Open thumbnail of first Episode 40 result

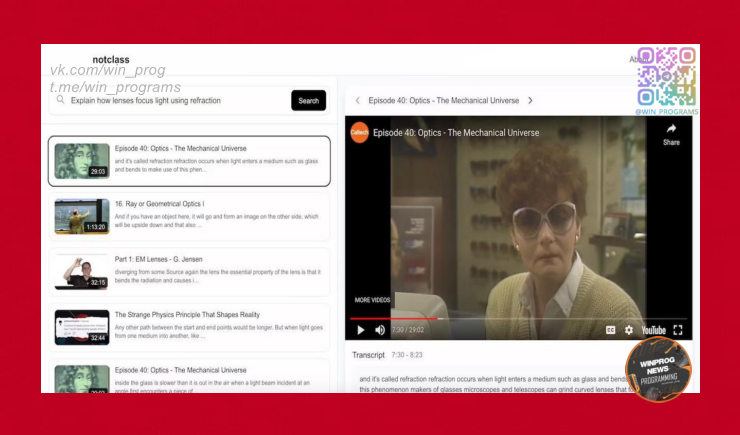82,161
